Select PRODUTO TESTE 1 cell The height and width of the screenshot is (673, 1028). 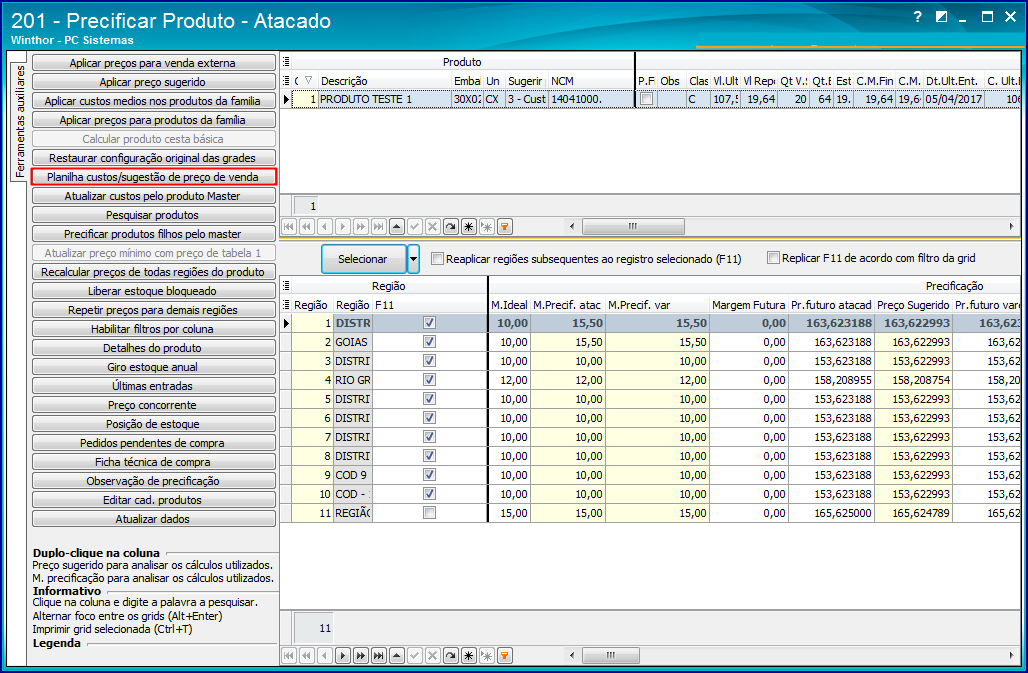point(385,99)
